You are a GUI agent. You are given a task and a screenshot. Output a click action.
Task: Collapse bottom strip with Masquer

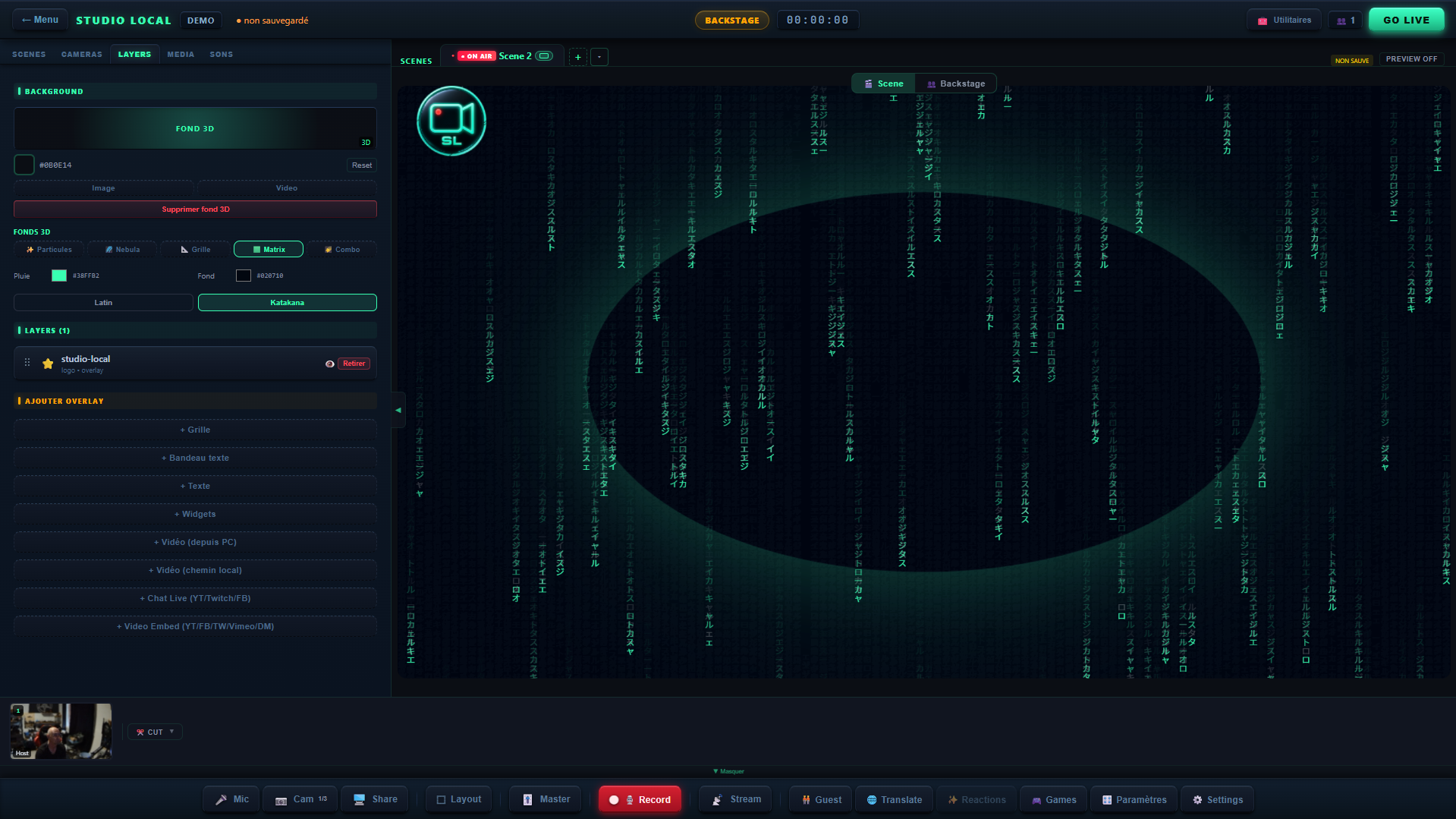point(728,771)
